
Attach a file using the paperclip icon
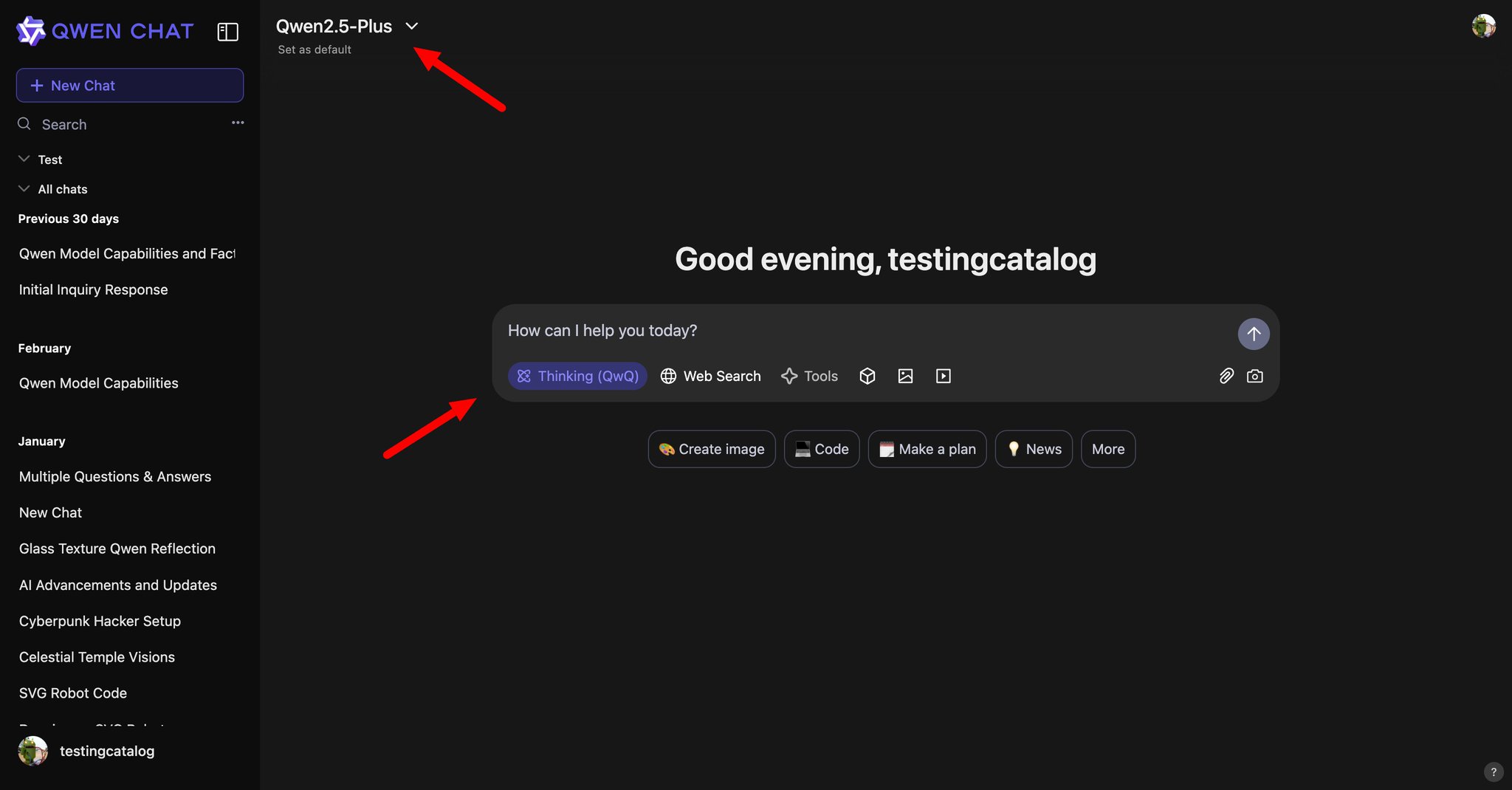tap(1226, 376)
